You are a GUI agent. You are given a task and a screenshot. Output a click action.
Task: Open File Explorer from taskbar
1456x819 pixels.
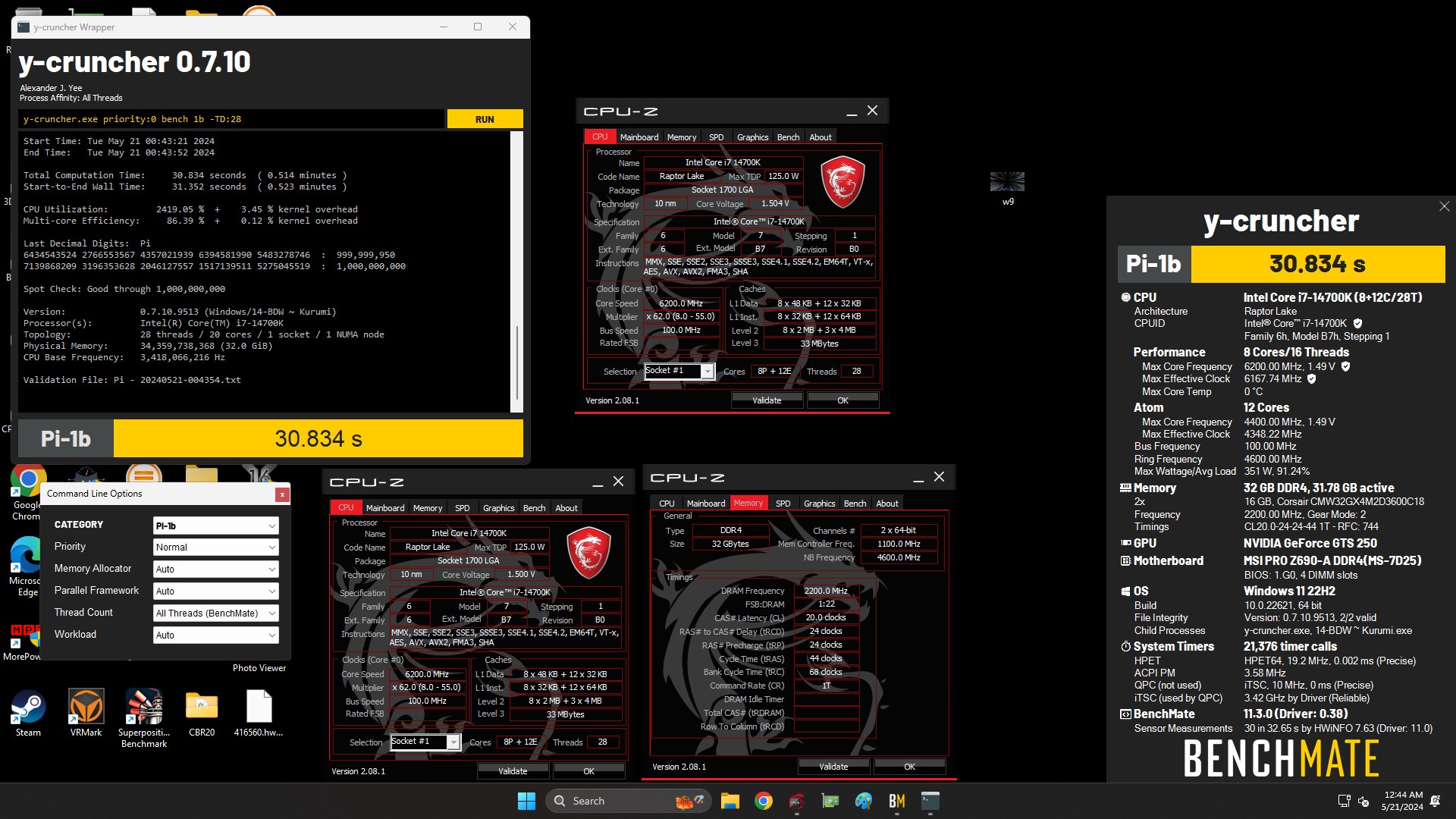tap(730, 801)
